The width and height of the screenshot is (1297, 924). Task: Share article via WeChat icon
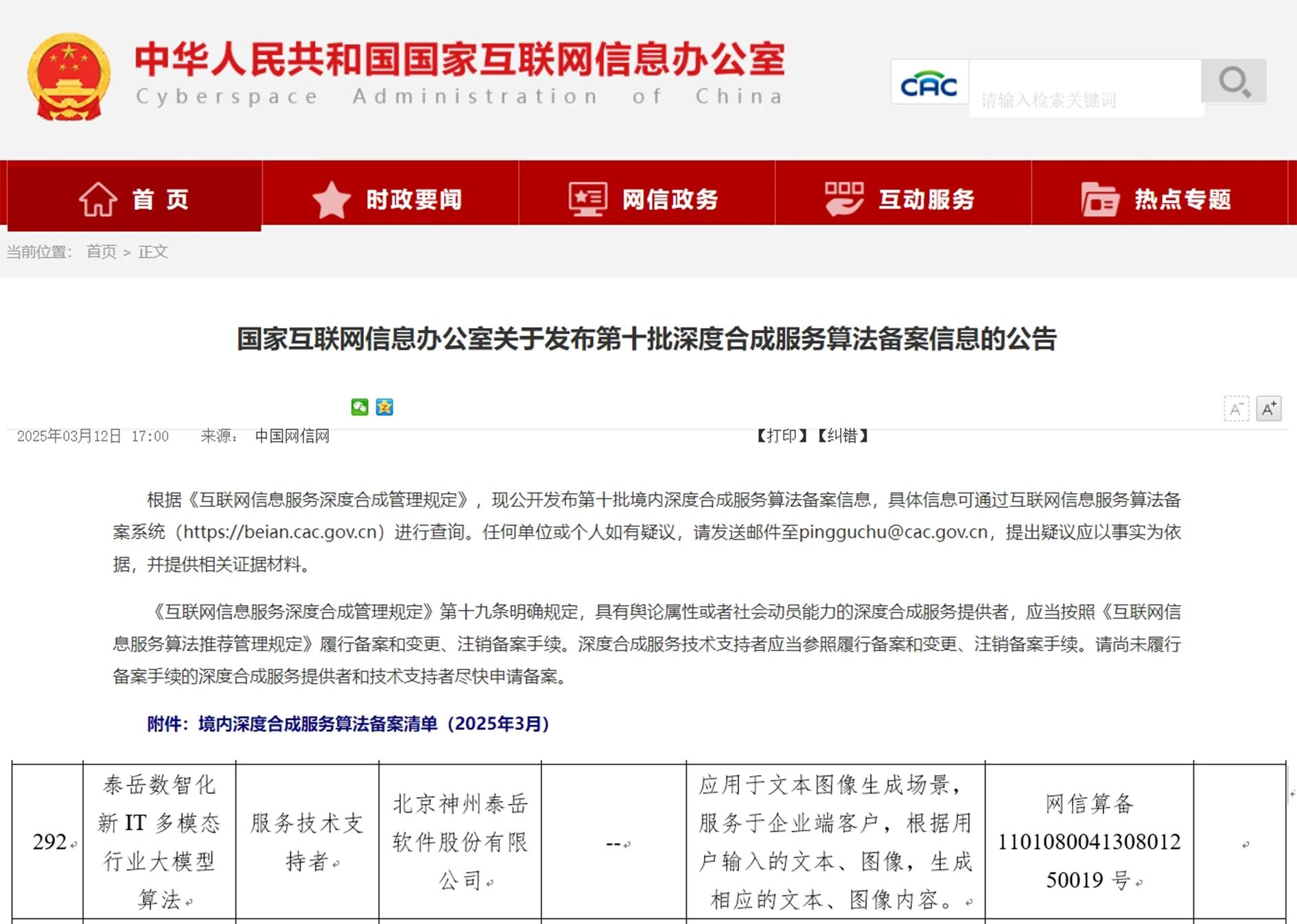pos(360,407)
